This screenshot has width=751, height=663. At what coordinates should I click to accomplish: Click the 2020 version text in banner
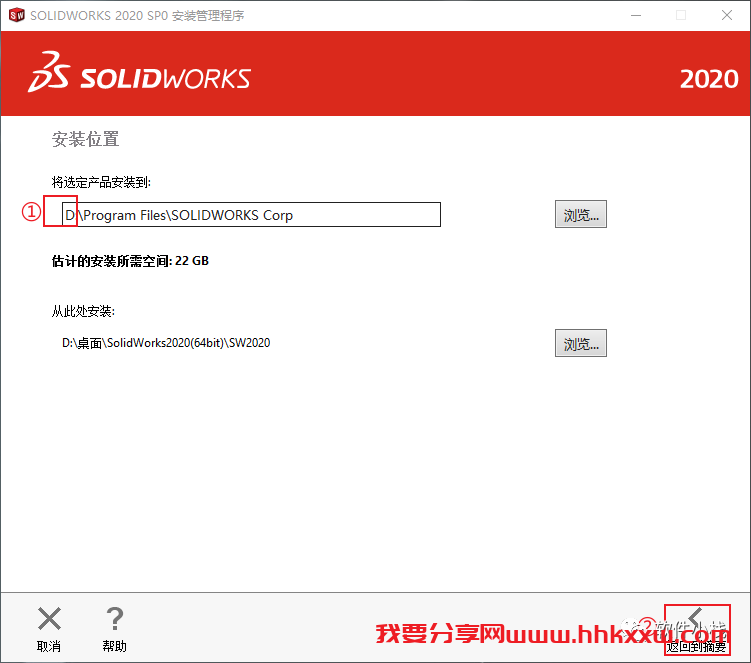point(709,79)
